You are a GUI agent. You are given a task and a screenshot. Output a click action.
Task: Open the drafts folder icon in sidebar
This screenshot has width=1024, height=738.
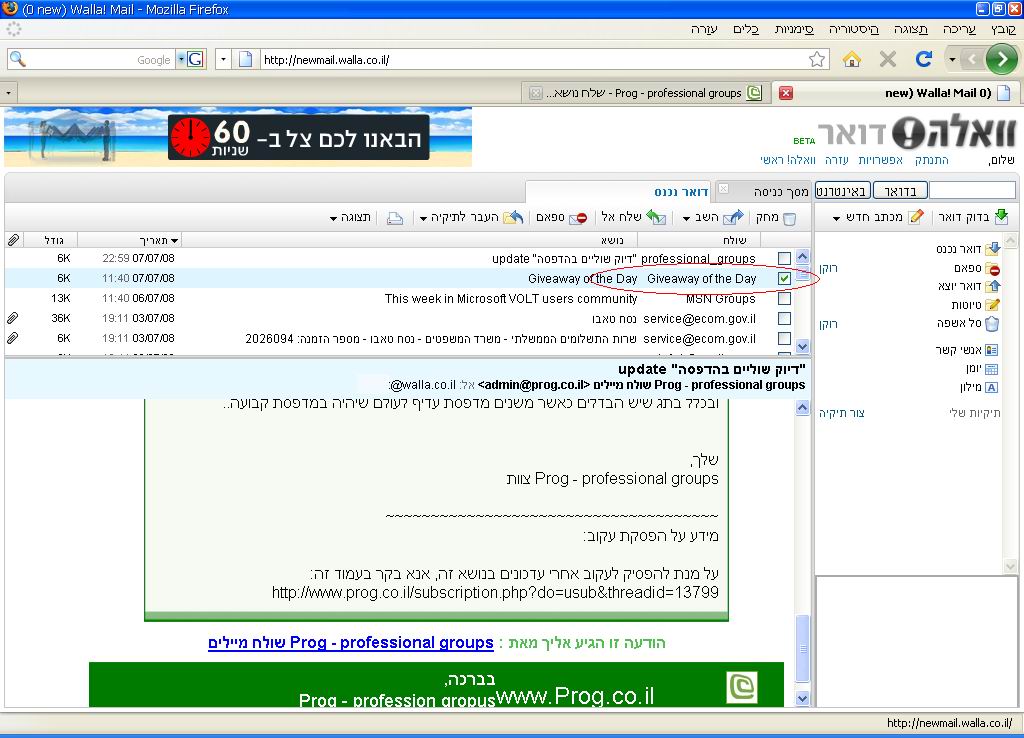point(993,304)
